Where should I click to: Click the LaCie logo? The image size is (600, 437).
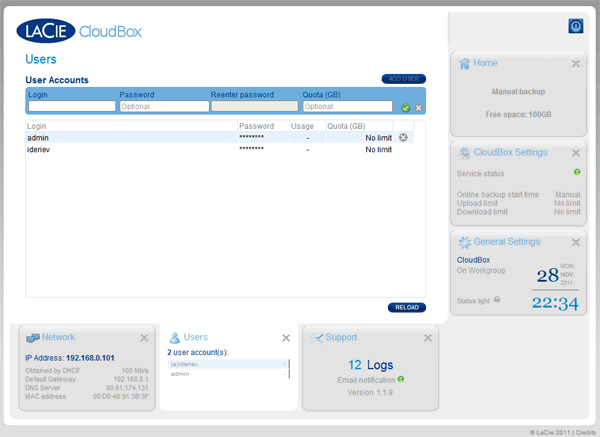tap(46, 31)
